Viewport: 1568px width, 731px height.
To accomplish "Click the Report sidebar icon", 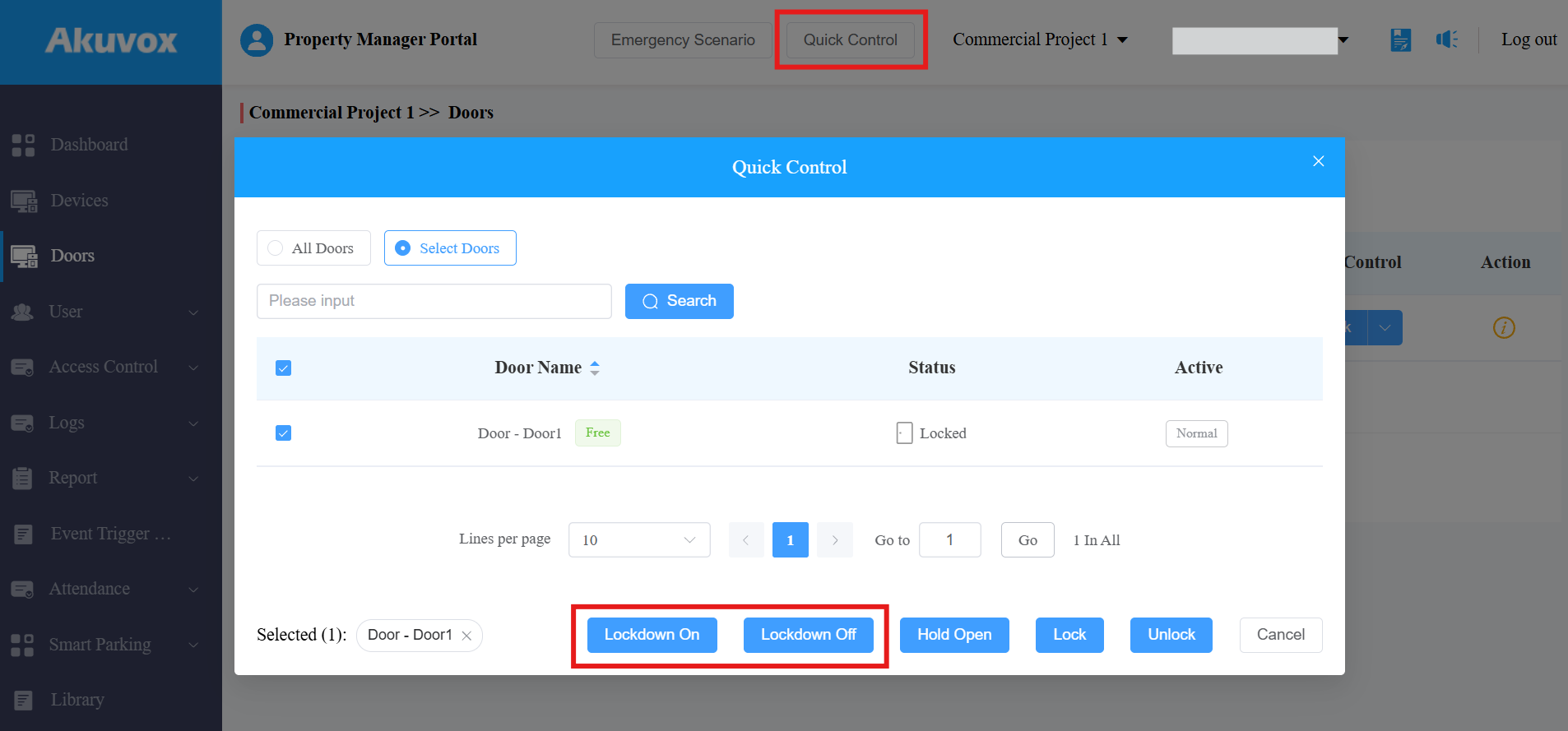I will (x=22, y=478).
